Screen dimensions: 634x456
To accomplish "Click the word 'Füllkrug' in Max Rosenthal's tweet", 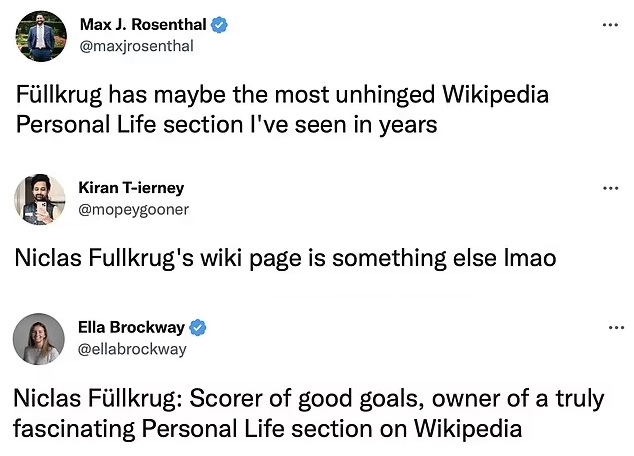I will tap(59, 95).
